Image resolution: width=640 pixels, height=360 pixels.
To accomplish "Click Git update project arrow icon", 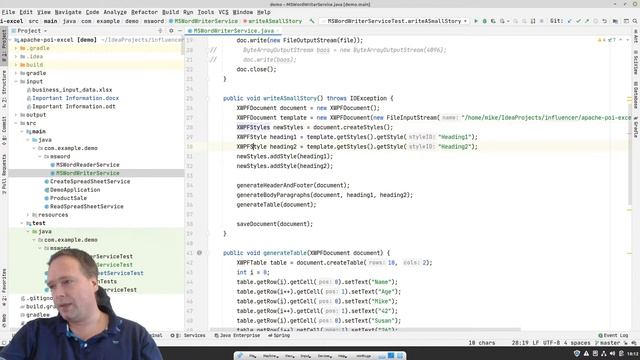I will pyautogui.click(x=569, y=21).
